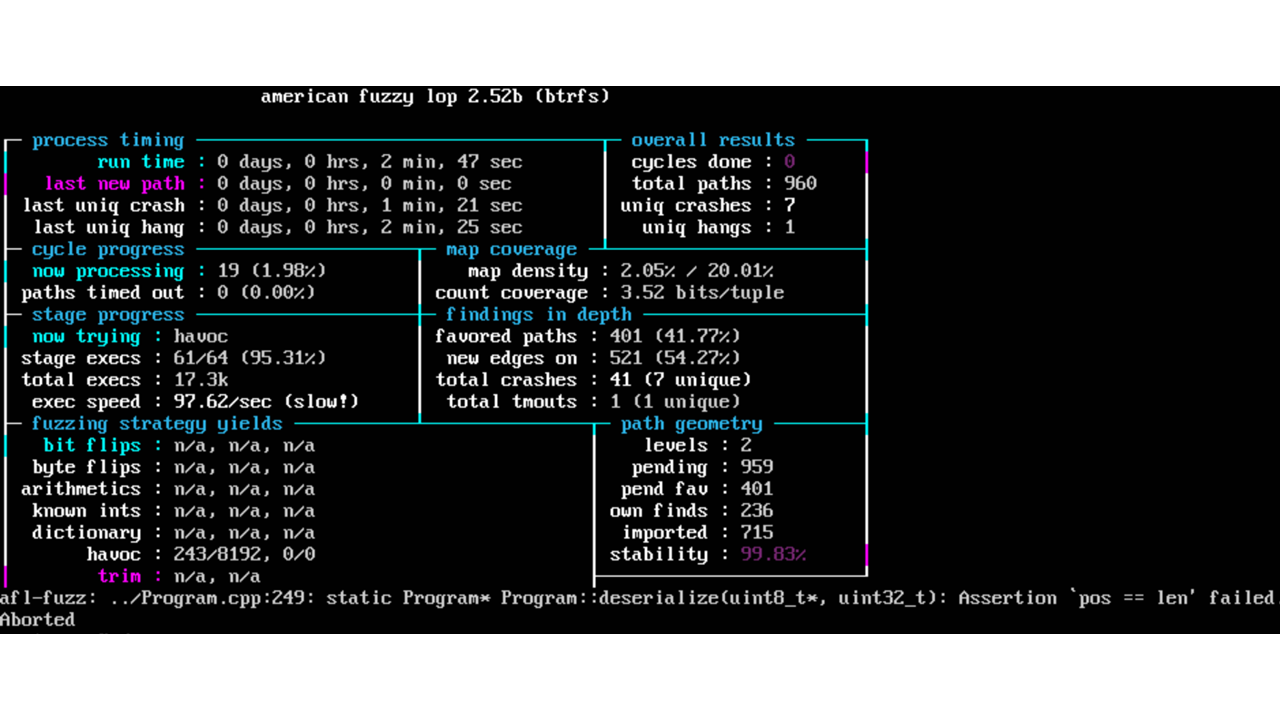The width and height of the screenshot is (1280, 720).
Task: Click the exec speed value '97.62/sec (slow!)'
Action: pos(266,402)
